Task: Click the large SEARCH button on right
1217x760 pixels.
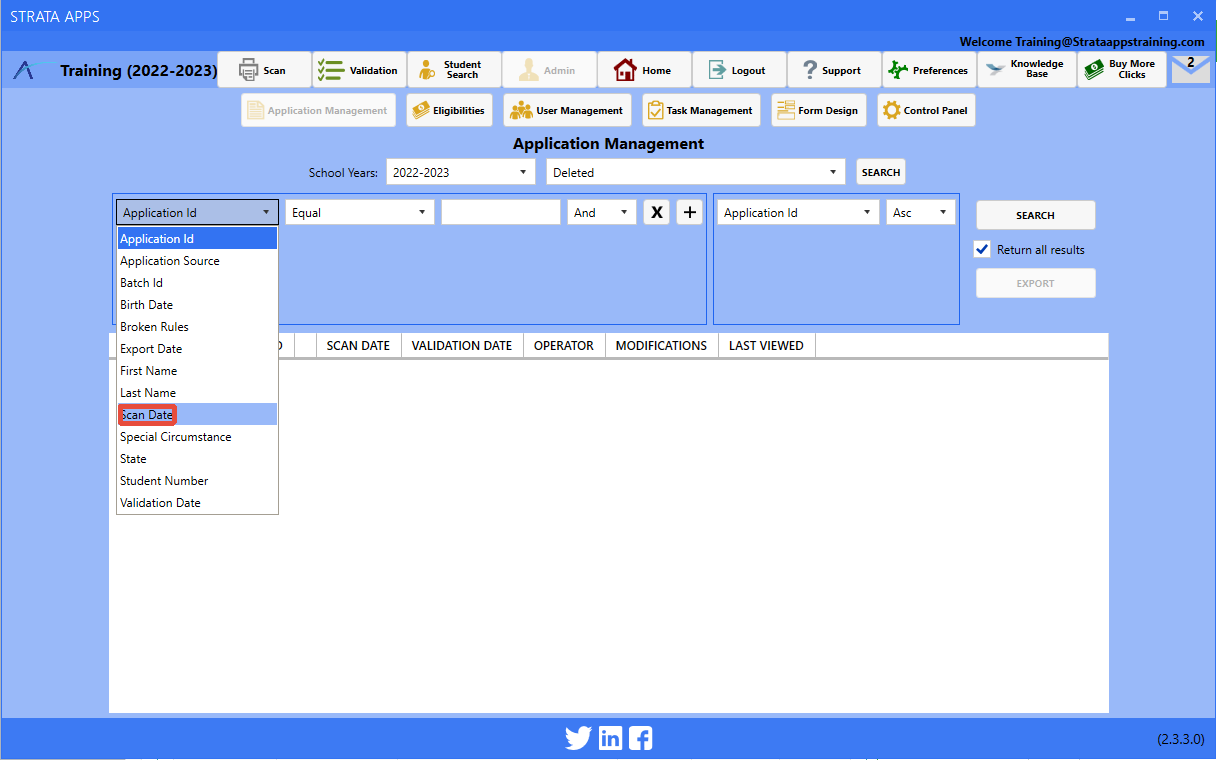Action: tap(1035, 215)
